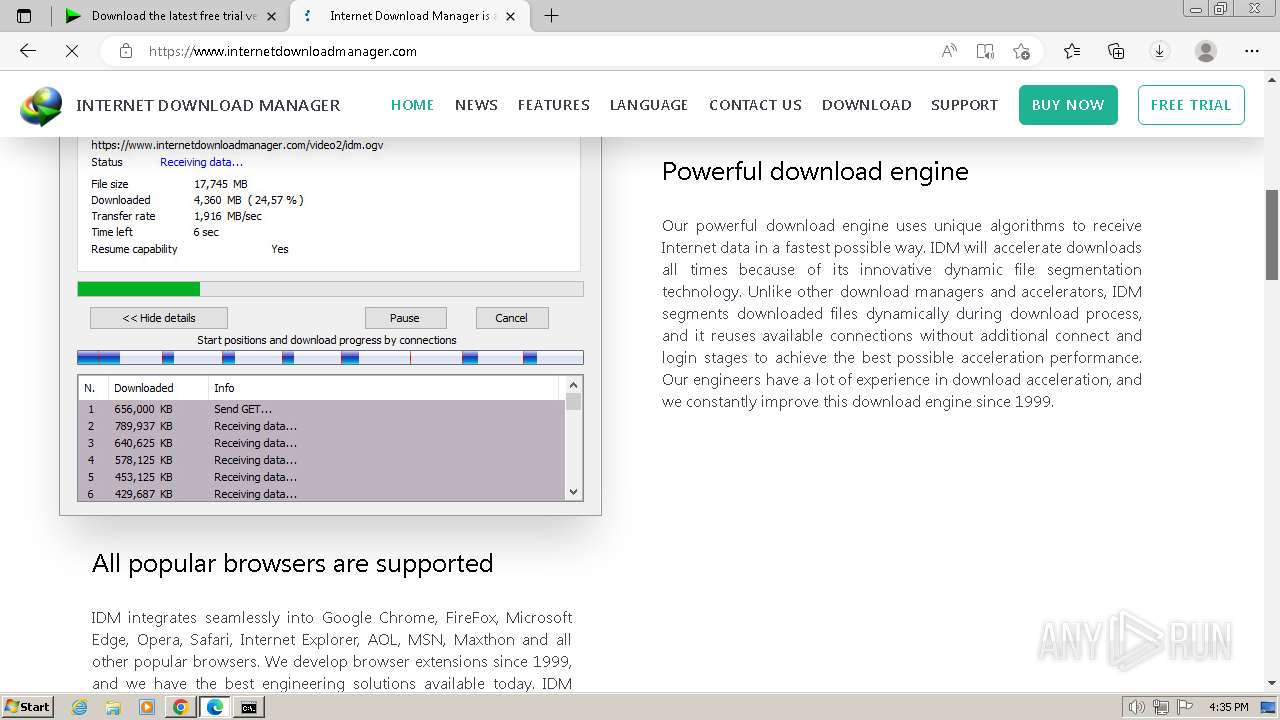Open Read aloud icon in address bar
The width and height of the screenshot is (1280, 720).
949,51
